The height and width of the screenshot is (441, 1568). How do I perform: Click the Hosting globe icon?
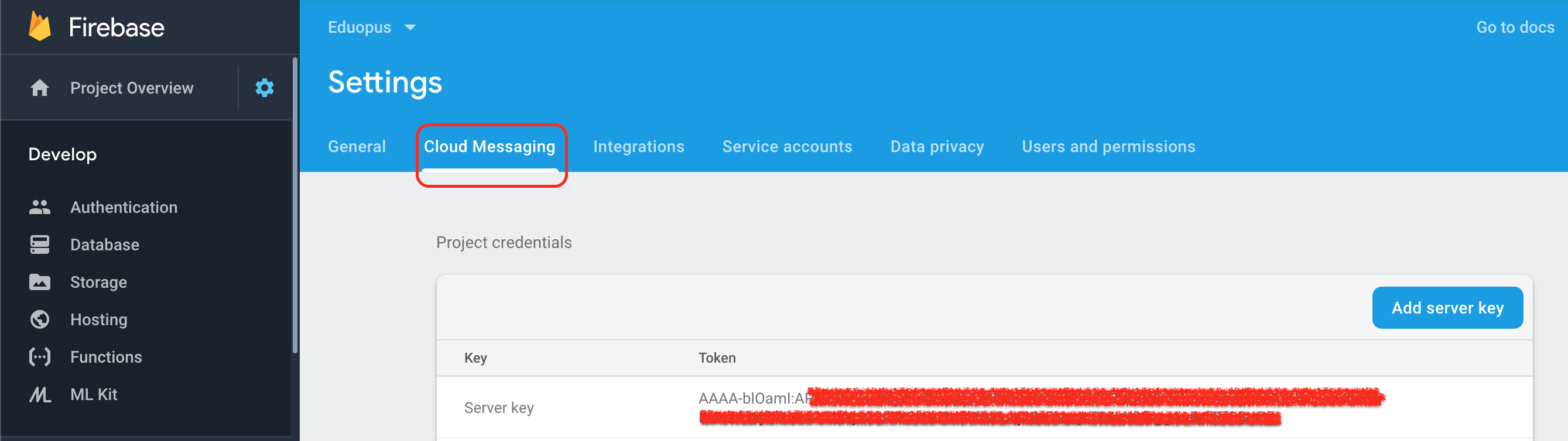(40, 319)
